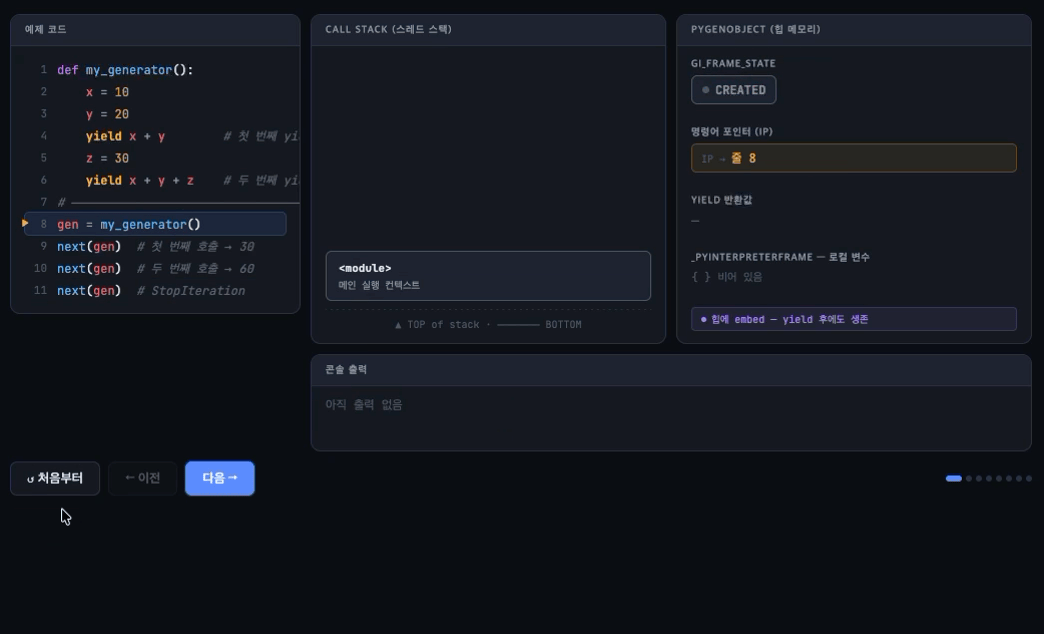Click the 콘솔 출력 console panel header
This screenshot has width=1044, height=634.
(x=347, y=368)
